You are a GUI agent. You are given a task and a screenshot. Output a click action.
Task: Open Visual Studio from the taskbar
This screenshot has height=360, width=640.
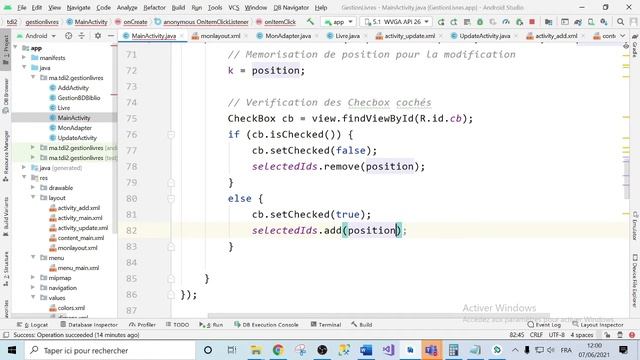tap(388, 350)
